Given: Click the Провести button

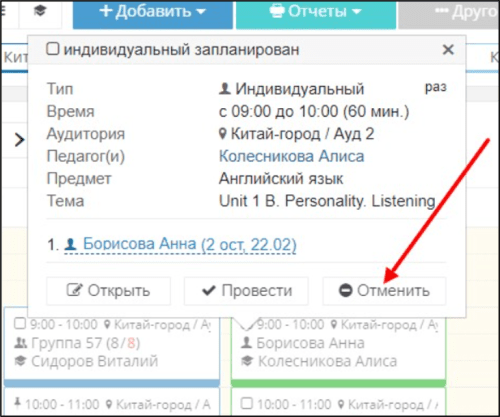Looking at the screenshot, I should [x=246, y=291].
